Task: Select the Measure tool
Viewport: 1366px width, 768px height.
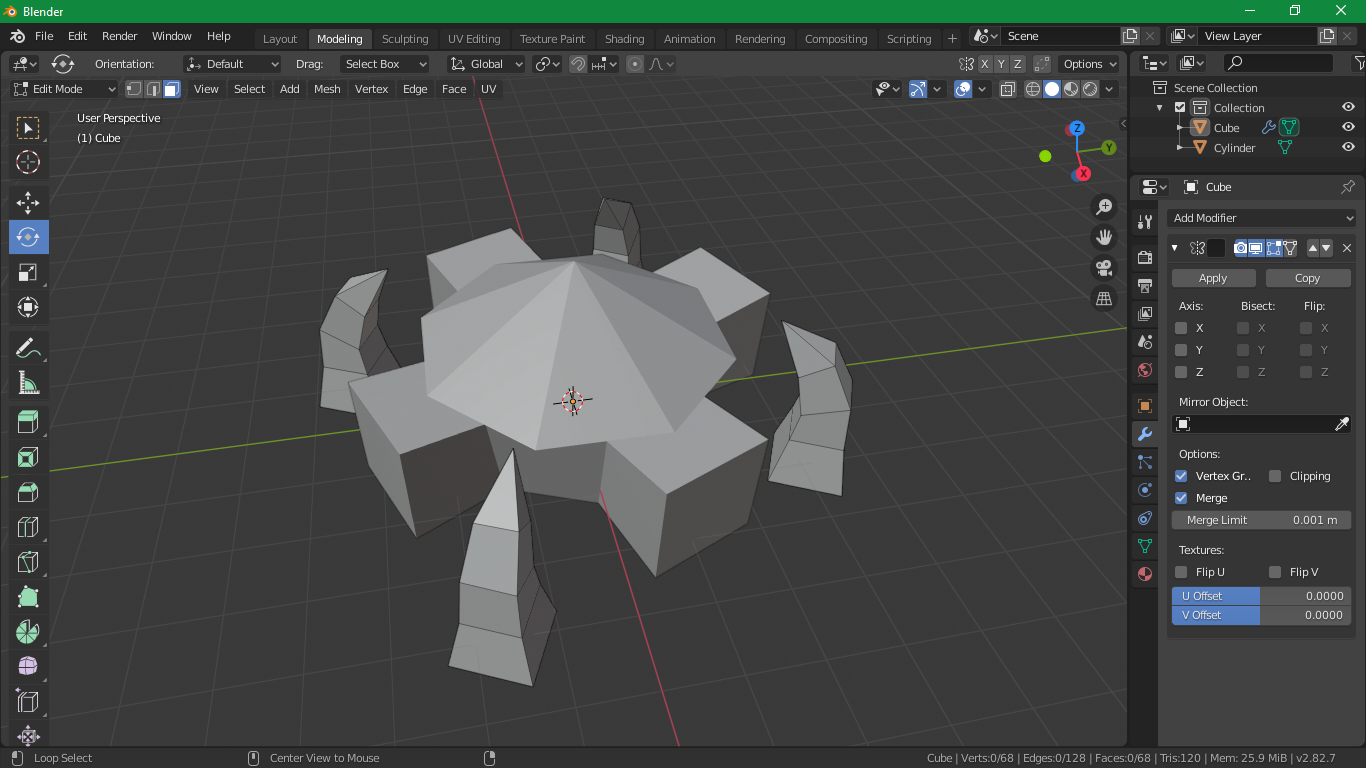Action: [28, 383]
